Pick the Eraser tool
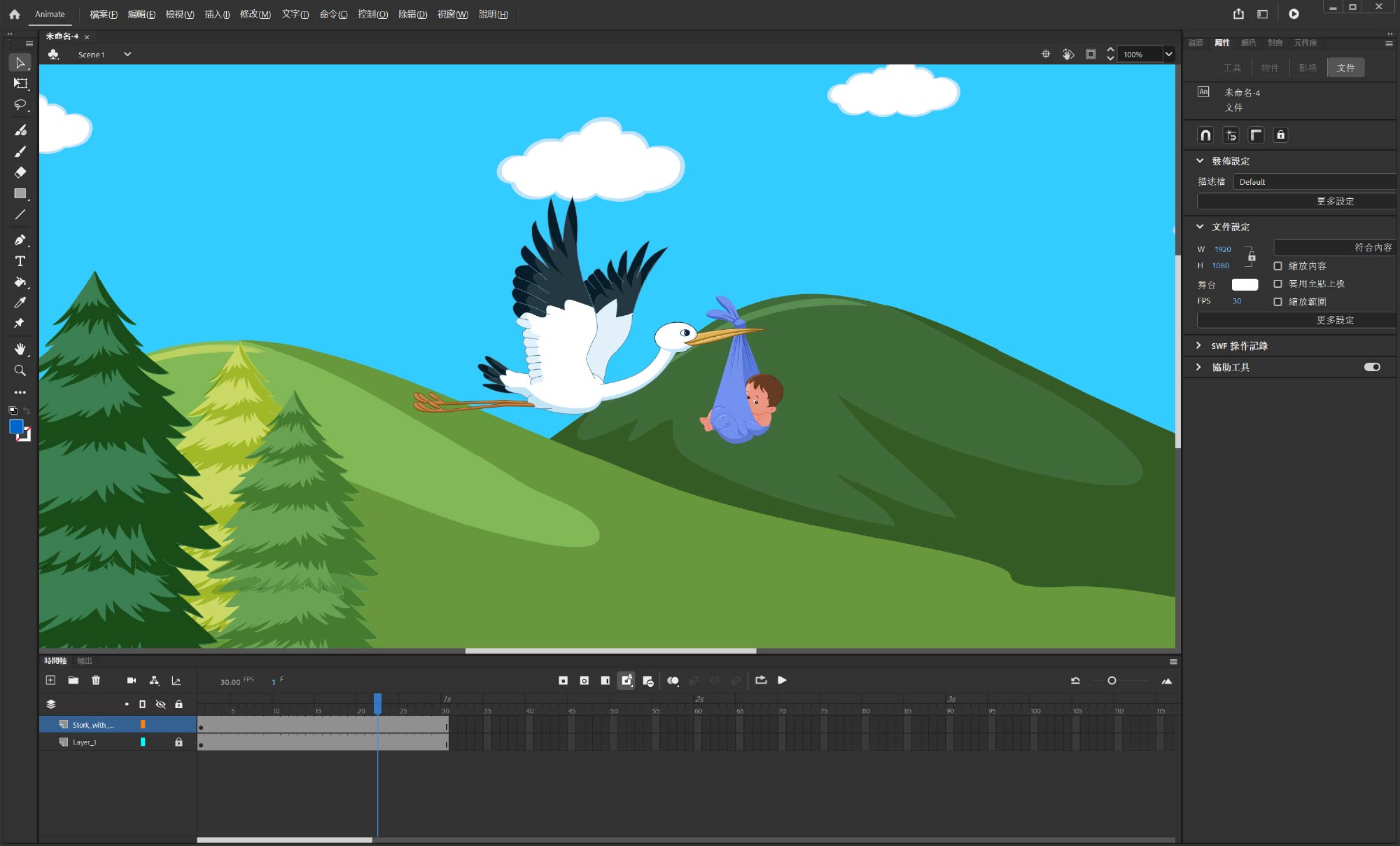The height and width of the screenshot is (846, 1400). [x=20, y=172]
